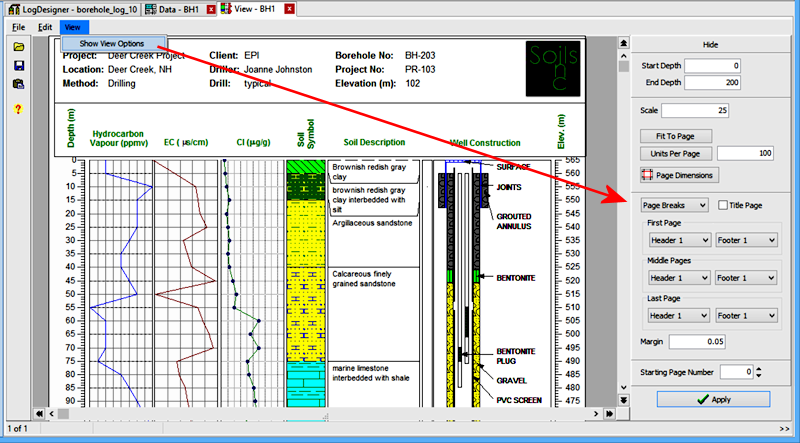Select Show View Options menu item
The image size is (800, 443).
click(x=111, y=44)
